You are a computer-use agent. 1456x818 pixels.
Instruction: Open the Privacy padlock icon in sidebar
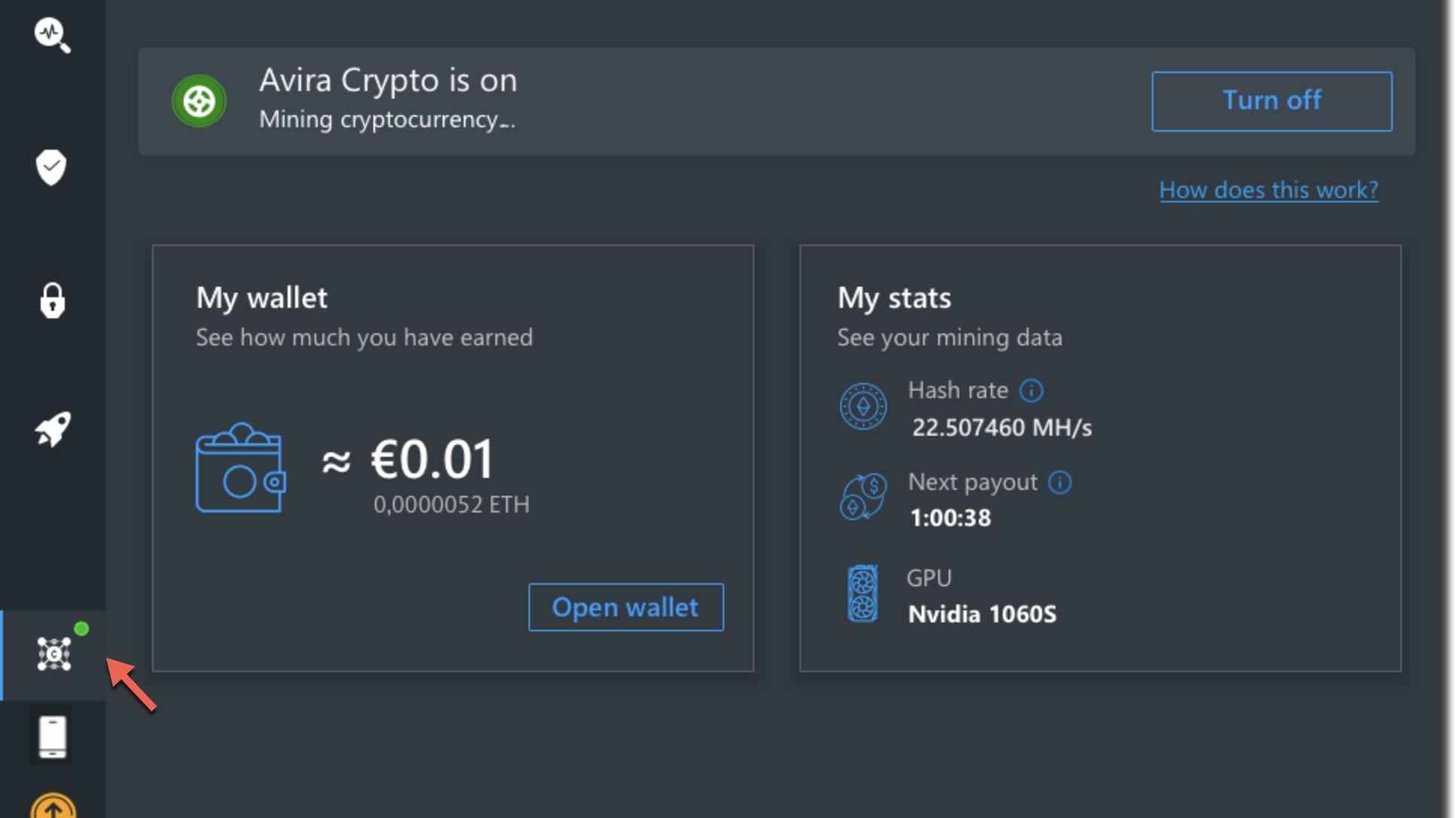(x=52, y=300)
